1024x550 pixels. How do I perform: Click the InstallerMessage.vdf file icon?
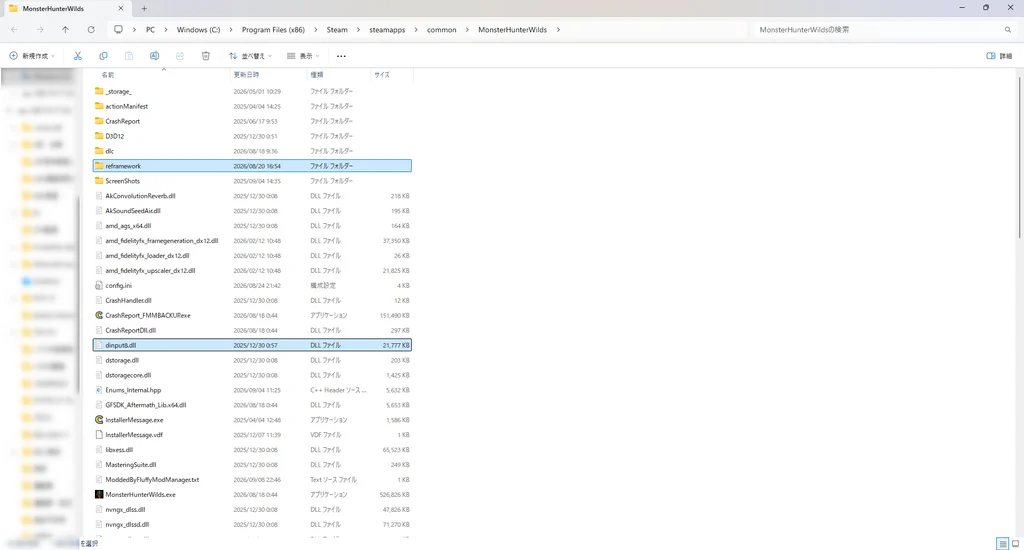(99, 435)
